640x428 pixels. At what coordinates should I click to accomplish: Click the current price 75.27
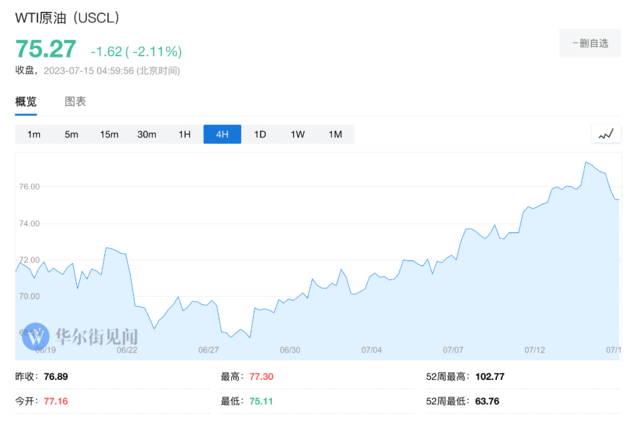point(46,49)
